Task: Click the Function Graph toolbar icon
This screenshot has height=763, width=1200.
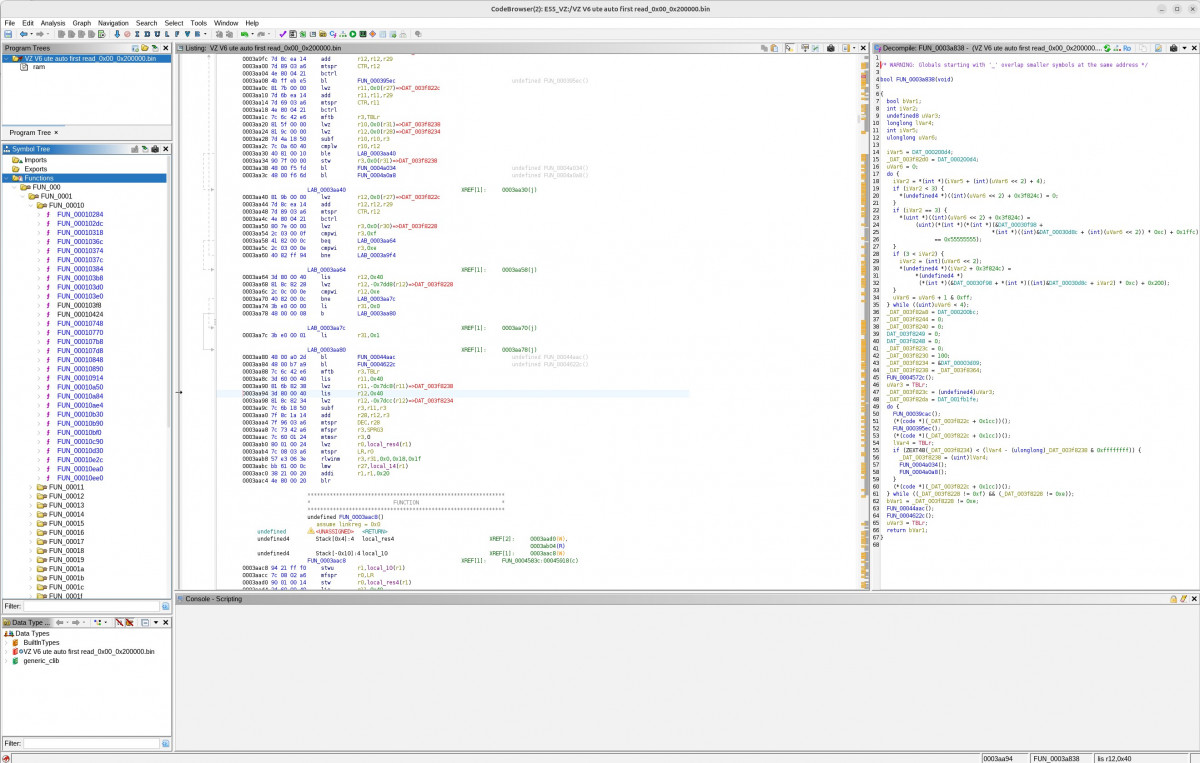Action: point(343,34)
